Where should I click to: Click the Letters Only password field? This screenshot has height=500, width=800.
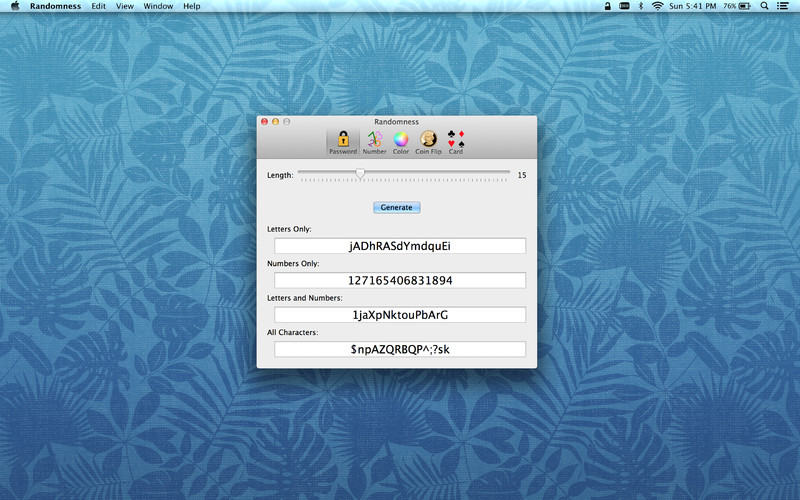click(400, 246)
